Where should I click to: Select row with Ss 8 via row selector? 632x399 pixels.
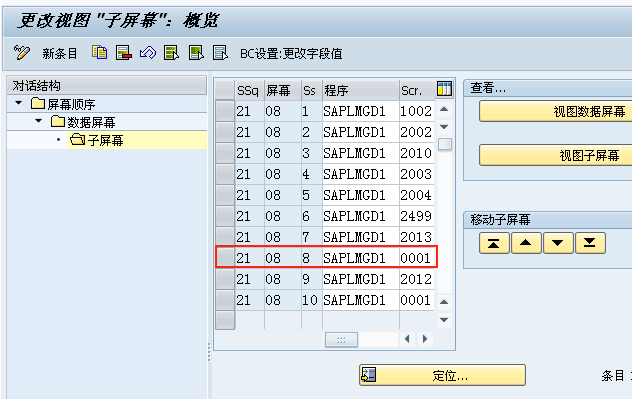[225, 258]
